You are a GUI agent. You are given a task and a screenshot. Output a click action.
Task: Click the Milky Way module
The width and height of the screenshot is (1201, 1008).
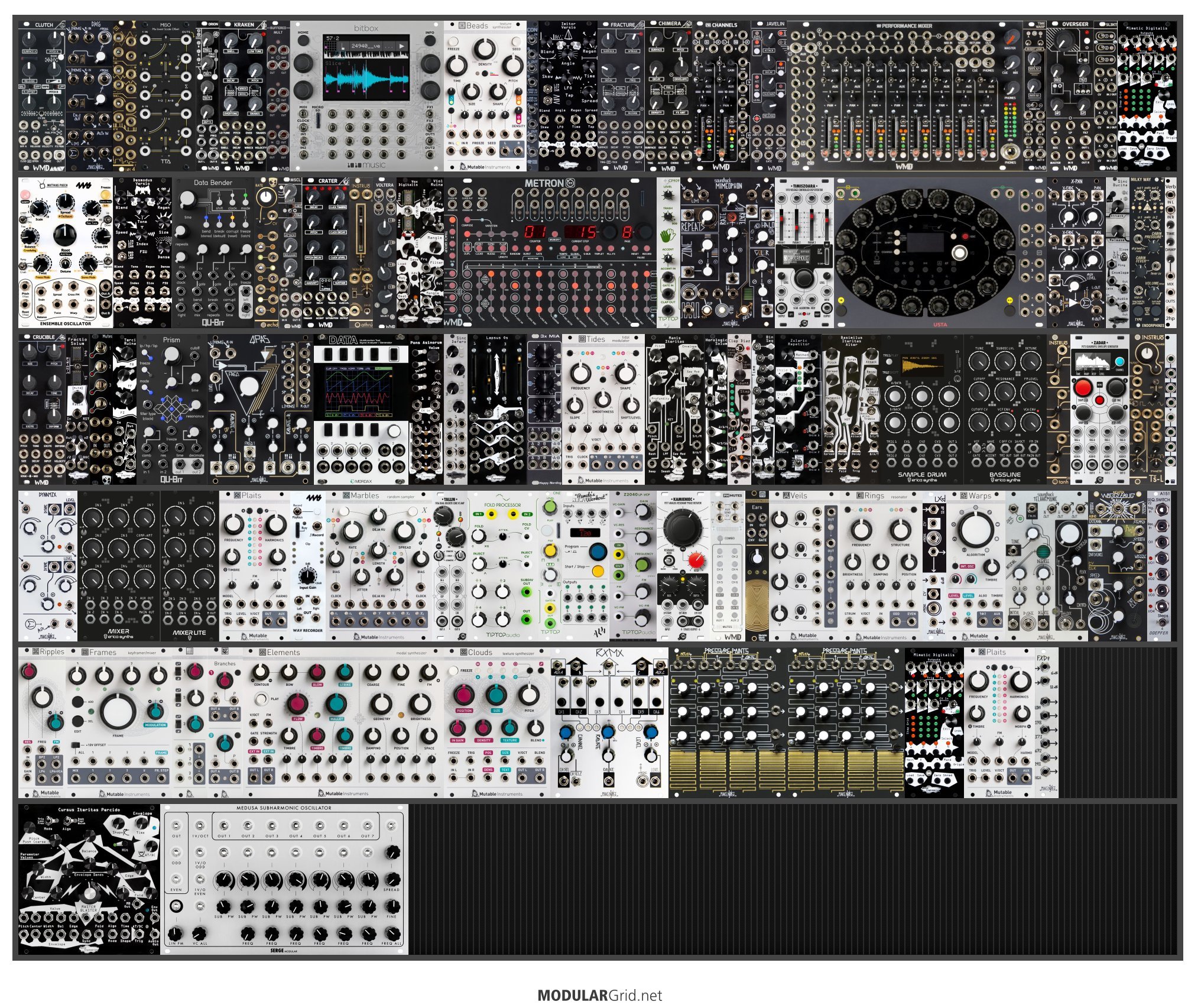pyautogui.click(x=1147, y=252)
